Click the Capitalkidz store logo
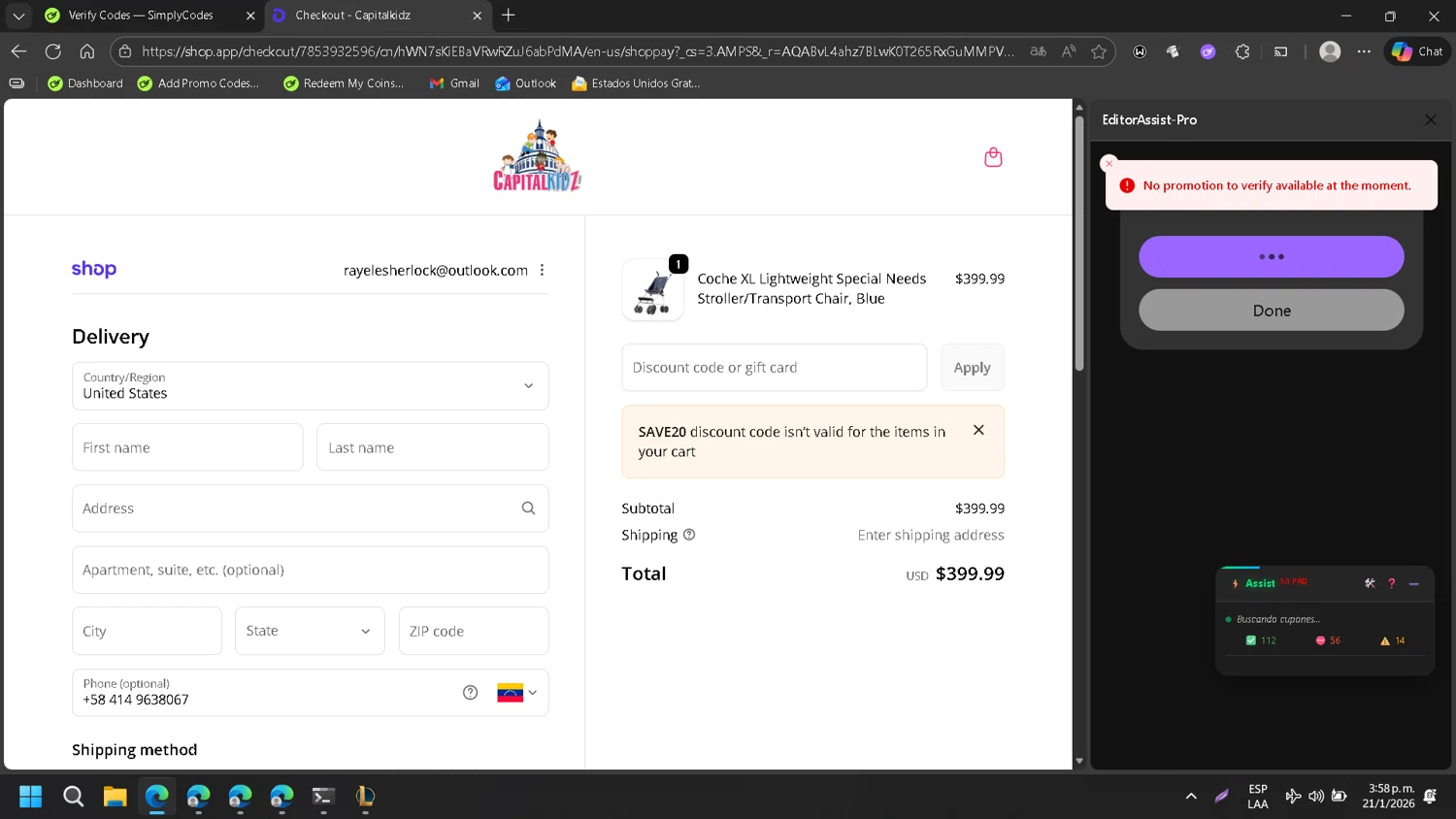The image size is (1456, 819). coord(538,155)
